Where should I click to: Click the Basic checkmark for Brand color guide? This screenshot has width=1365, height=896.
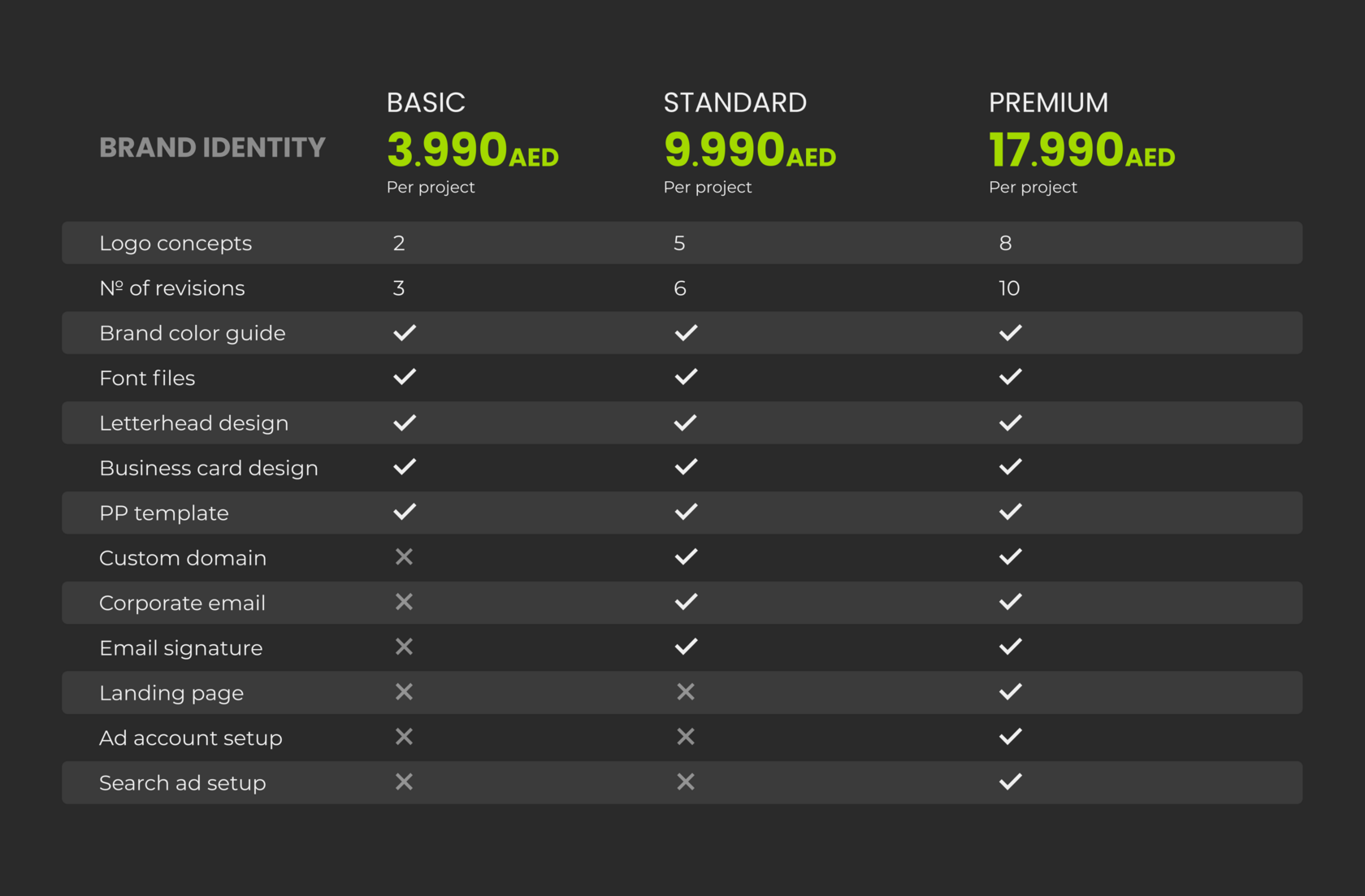pyautogui.click(x=404, y=333)
